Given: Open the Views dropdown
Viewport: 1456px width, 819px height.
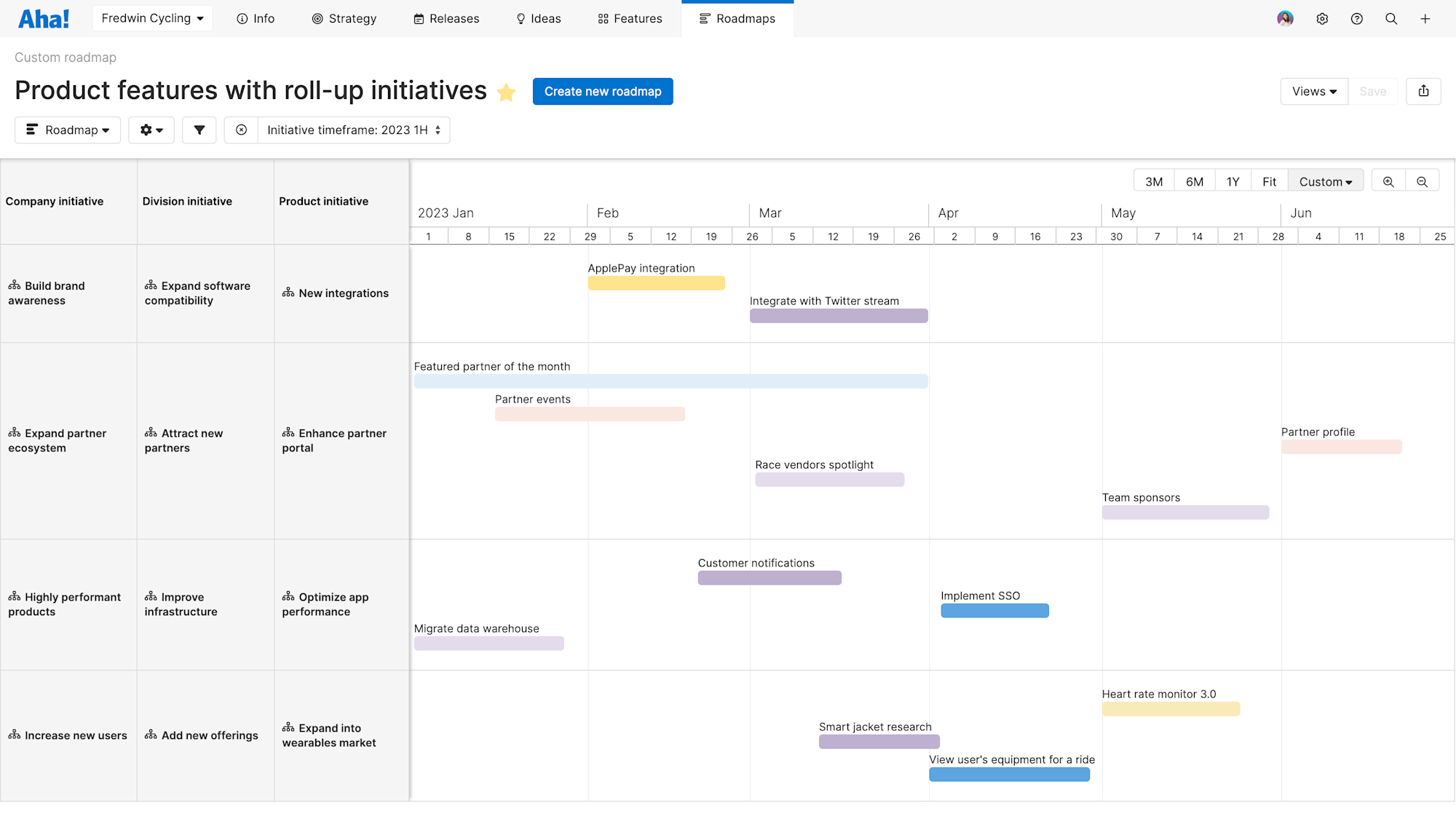Looking at the screenshot, I should pyautogui.click(x=1313, y=91).
